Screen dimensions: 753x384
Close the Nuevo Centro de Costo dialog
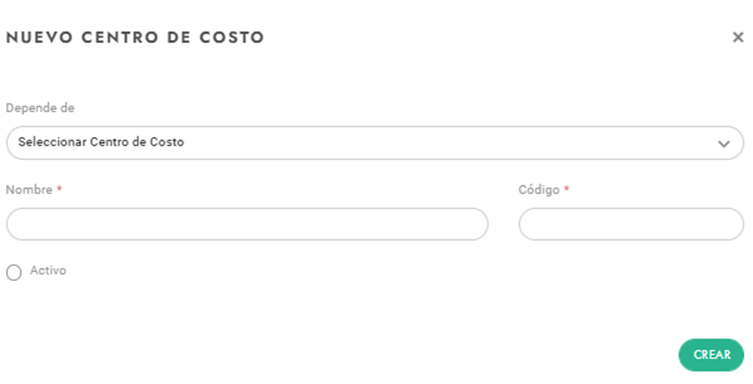[x=738, y=37]
